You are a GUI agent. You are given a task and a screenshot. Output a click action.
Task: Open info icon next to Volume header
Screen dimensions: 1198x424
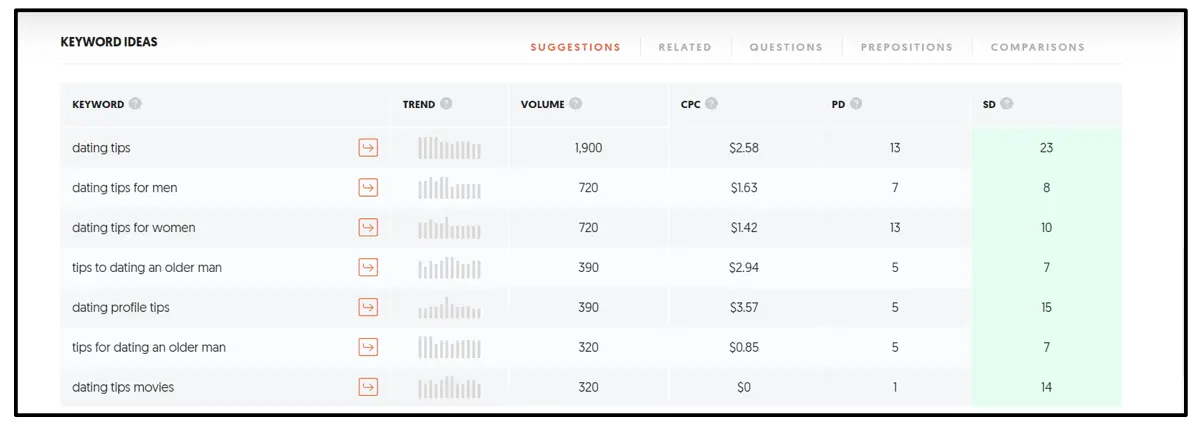tap(576, 104)
